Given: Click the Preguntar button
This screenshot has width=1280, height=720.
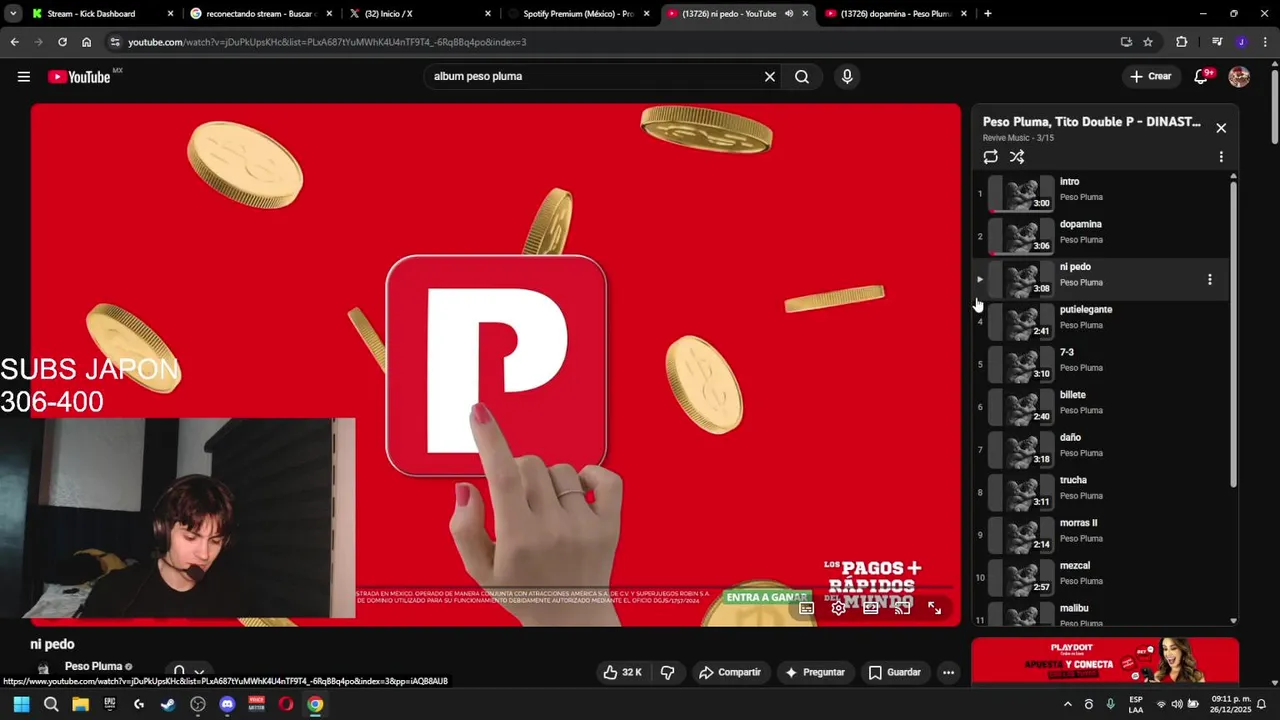Looking at the screenshot, I should 815,672.
